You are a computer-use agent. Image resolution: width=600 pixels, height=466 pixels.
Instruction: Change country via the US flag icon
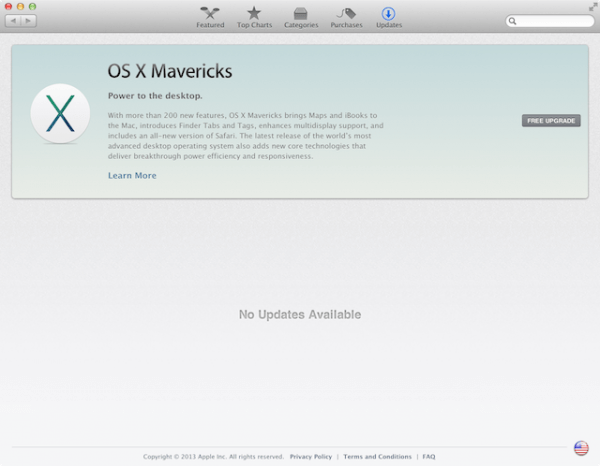[581, 448]
